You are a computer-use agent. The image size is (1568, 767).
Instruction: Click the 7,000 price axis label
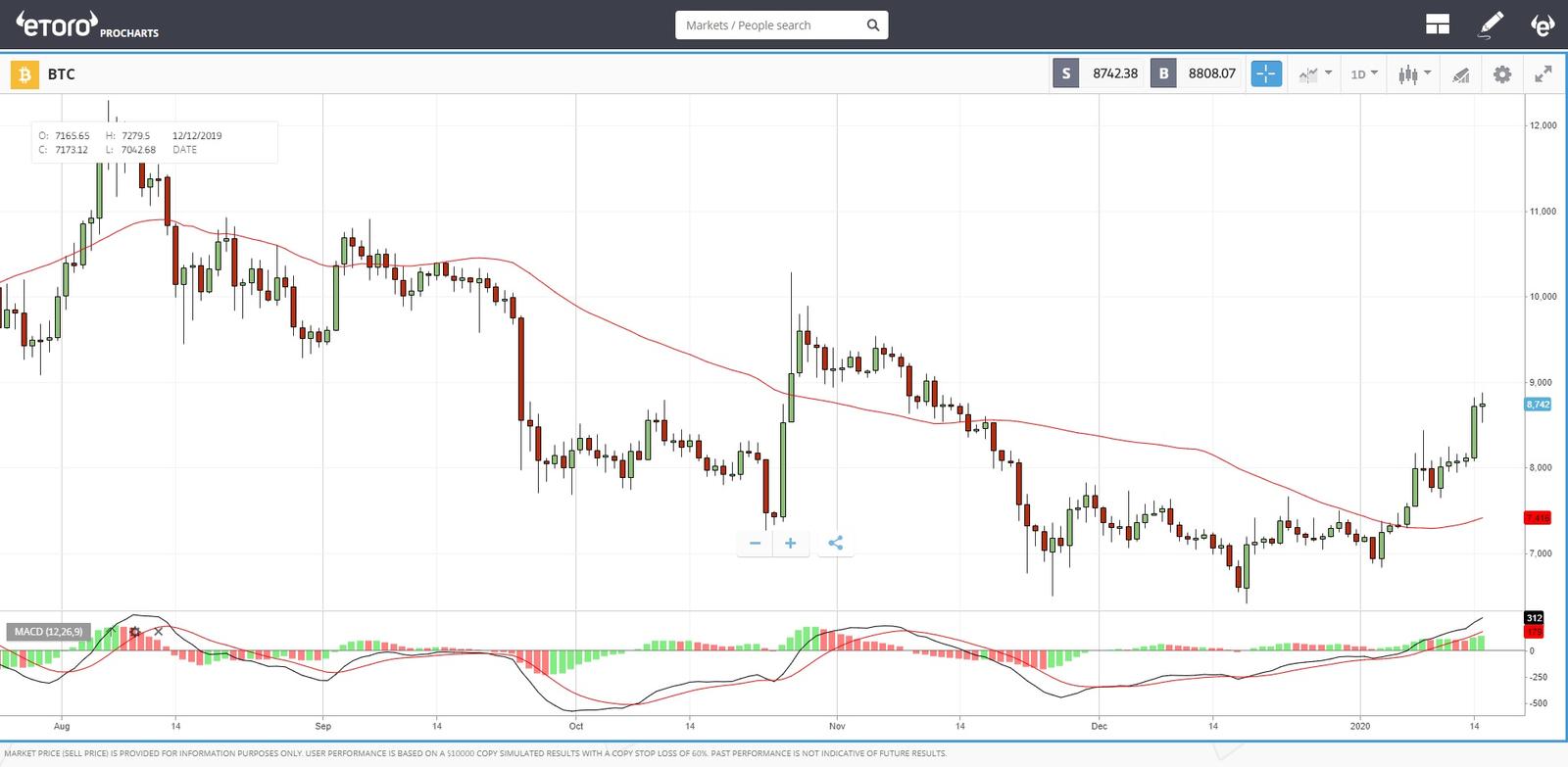pos(1541,553)
